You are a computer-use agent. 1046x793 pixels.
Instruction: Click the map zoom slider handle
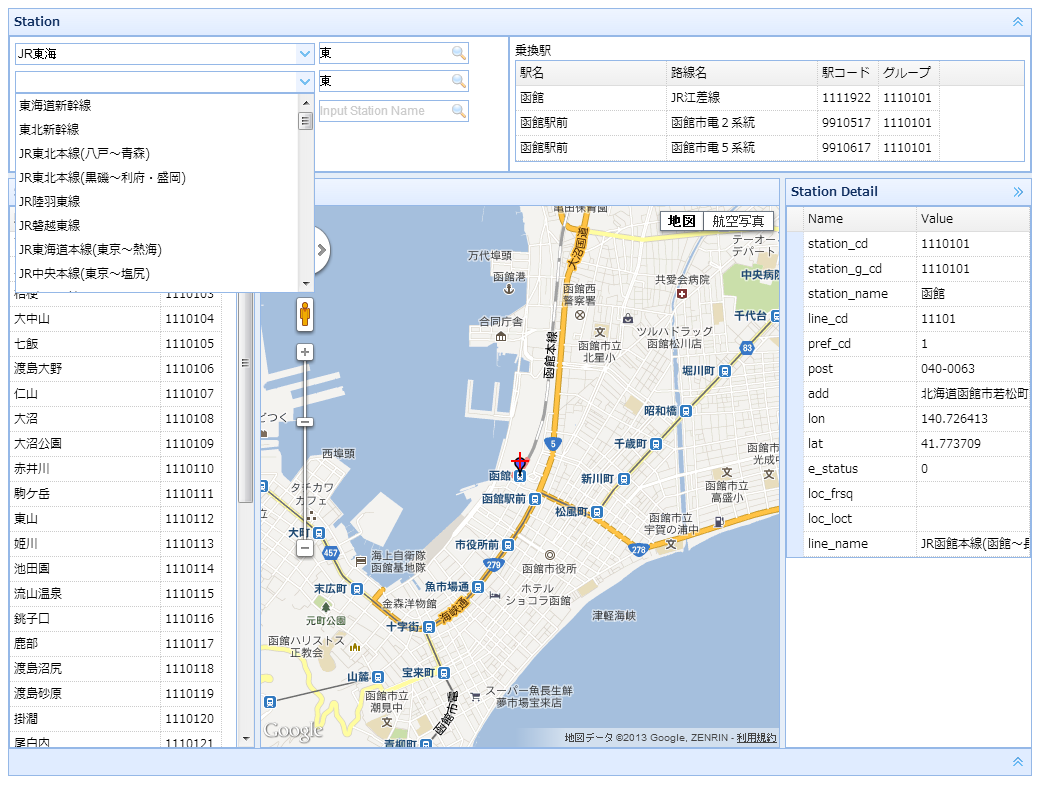click(x=305, y=423)
